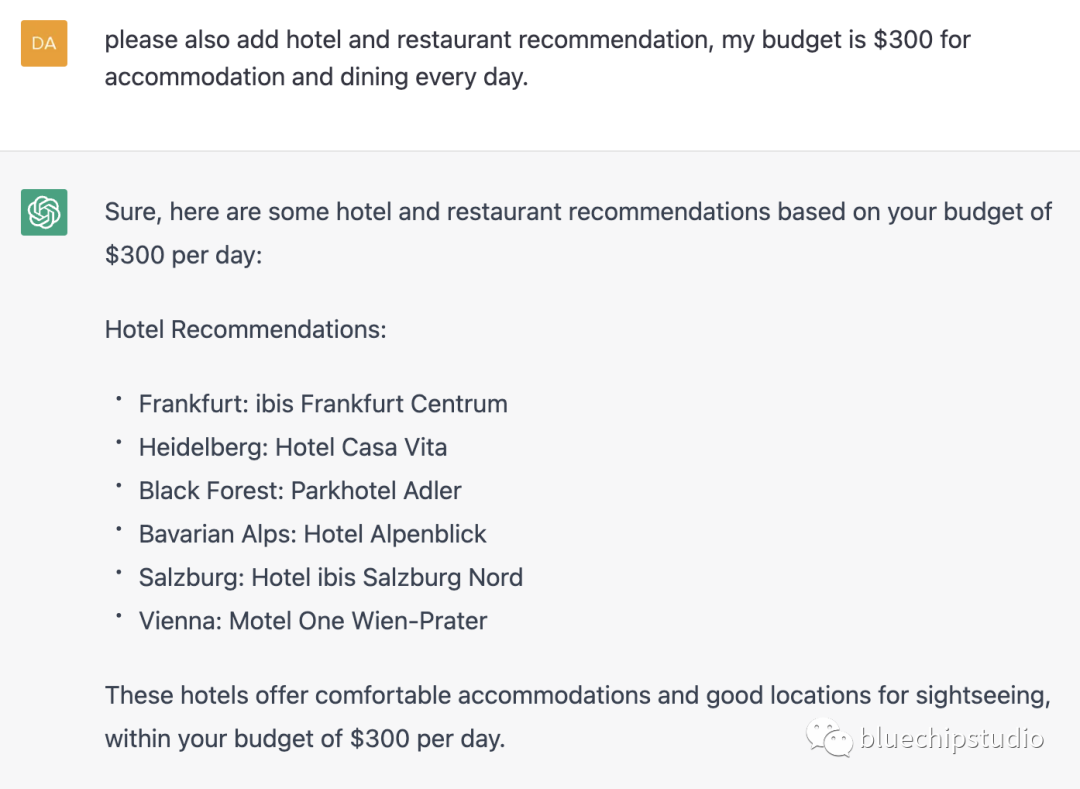Click the bullet point before Frankfurt
Screen dimensions: 1080x789
(x=118, y=399)
